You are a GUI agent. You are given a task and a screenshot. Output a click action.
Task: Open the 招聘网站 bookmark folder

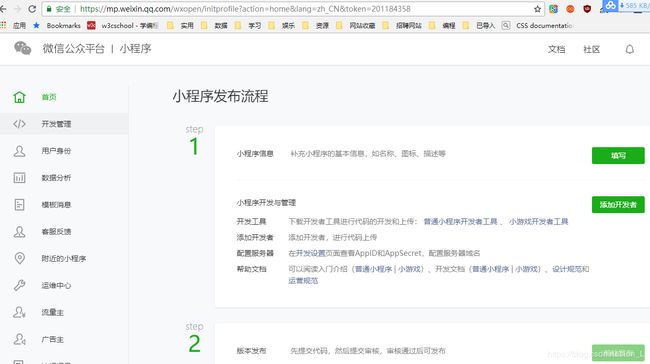402,25
